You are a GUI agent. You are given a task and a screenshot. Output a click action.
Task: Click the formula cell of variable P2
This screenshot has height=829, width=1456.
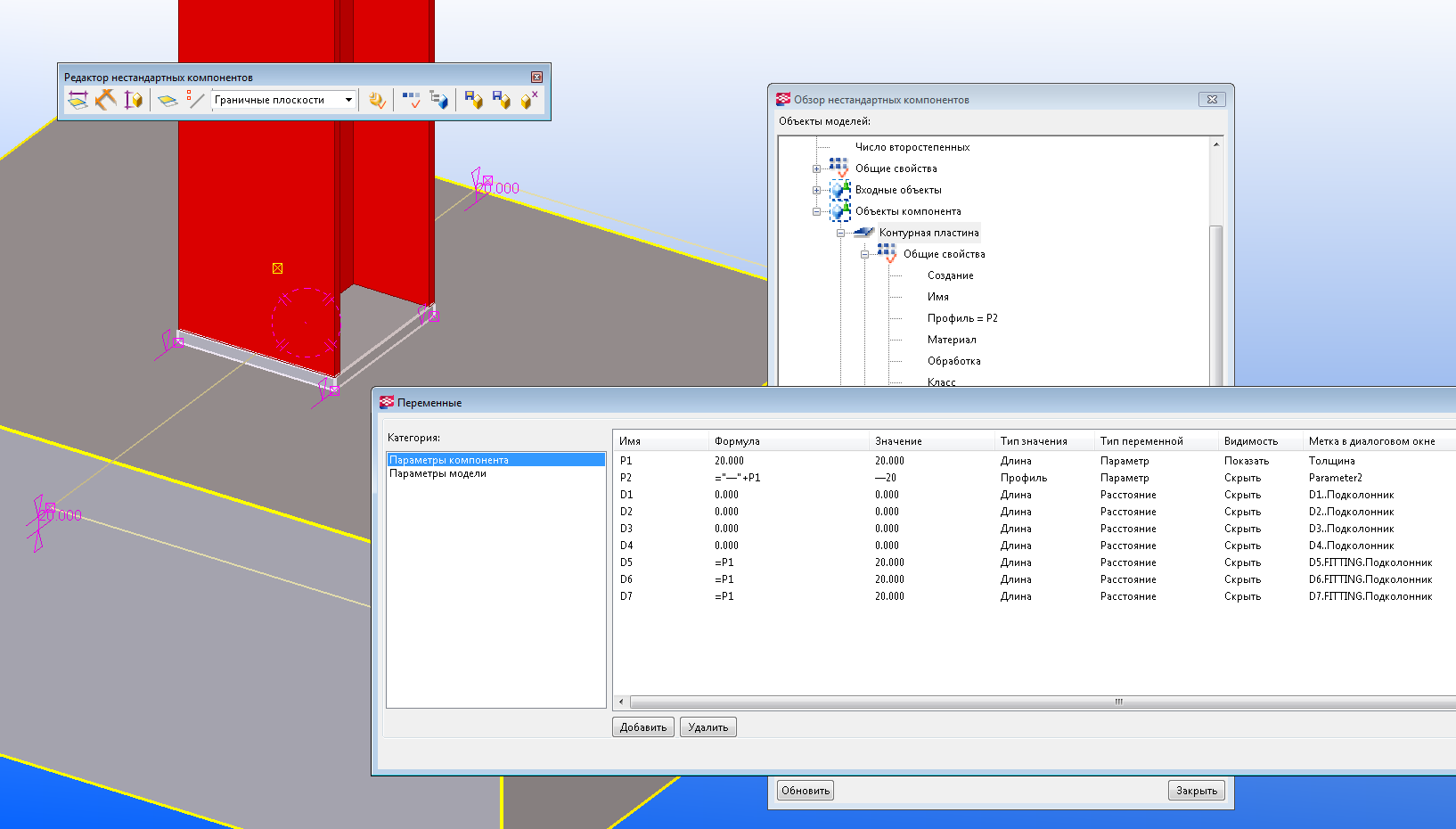738,478
